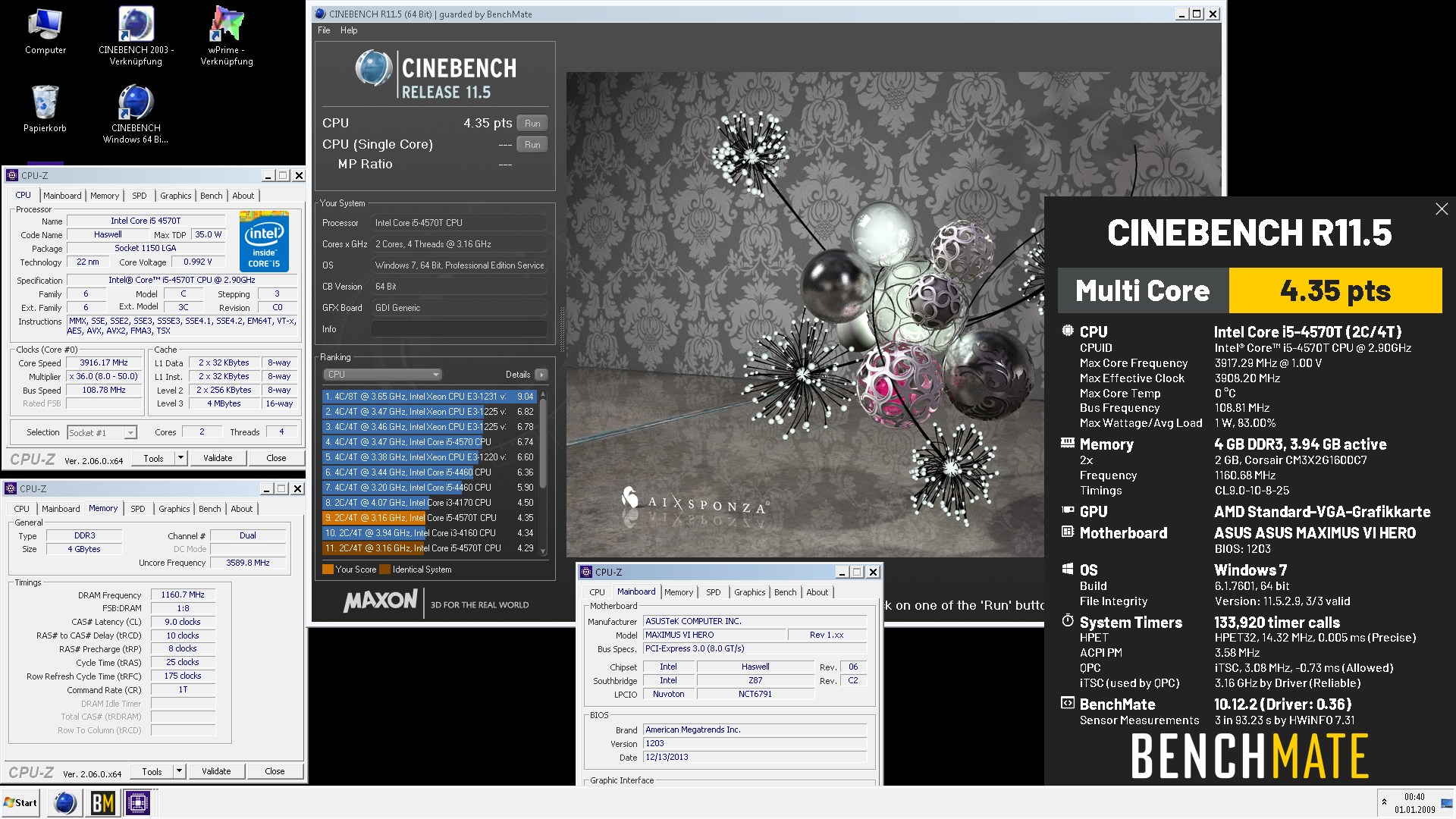Switch to SPD tab in top CPU-Z window

coord(140,196)
